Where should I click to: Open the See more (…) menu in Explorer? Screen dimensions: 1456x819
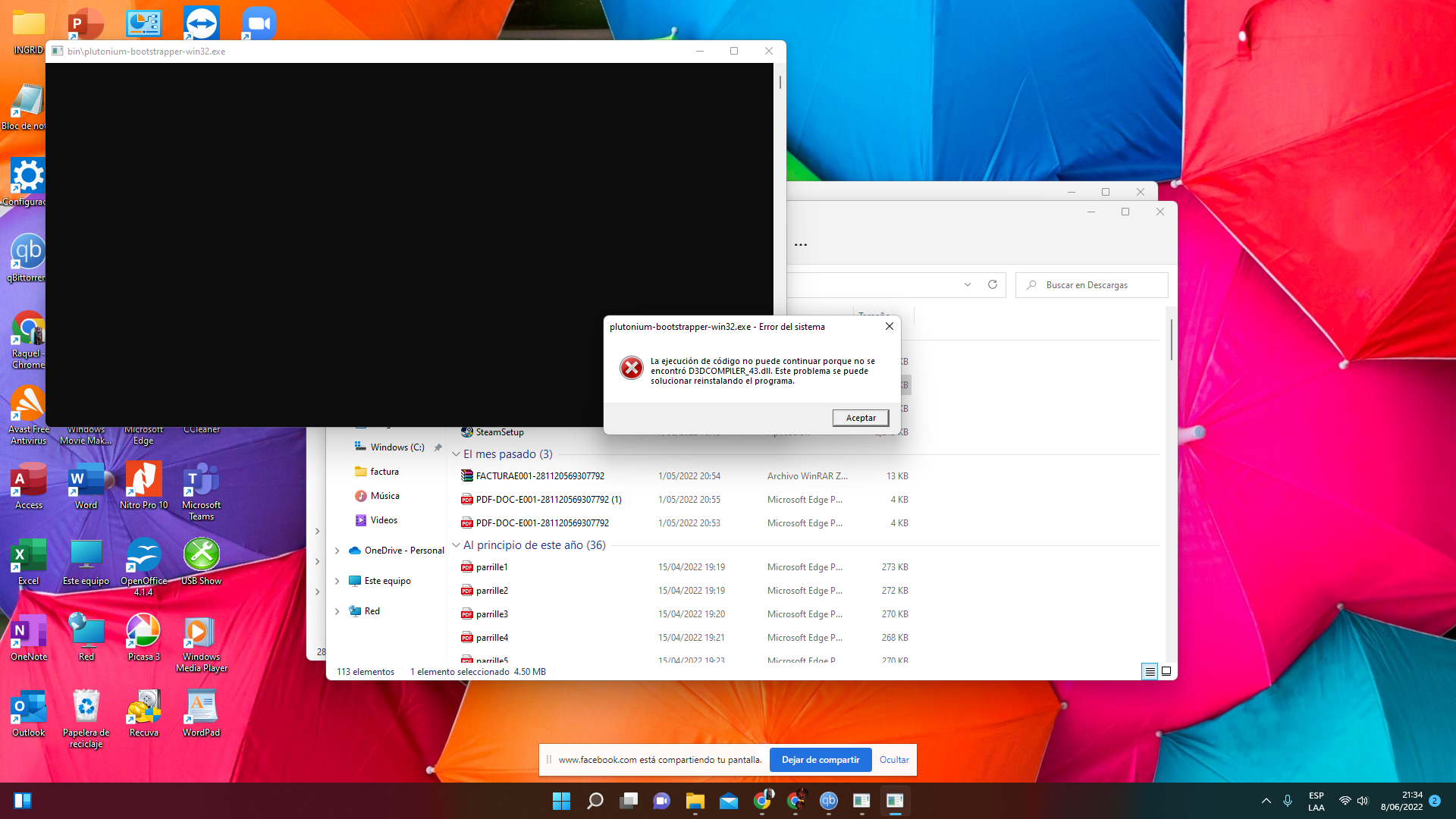(x=801, y=245)
